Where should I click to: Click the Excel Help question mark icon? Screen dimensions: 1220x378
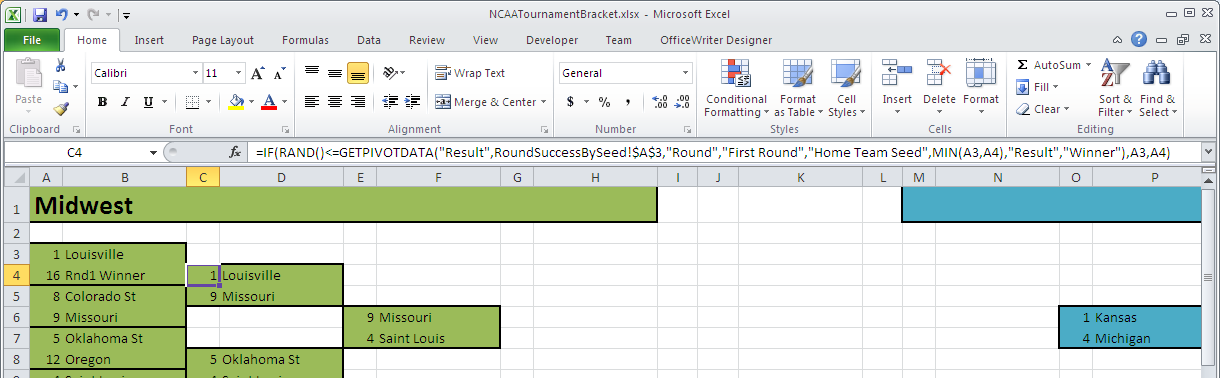[1138, 40]
